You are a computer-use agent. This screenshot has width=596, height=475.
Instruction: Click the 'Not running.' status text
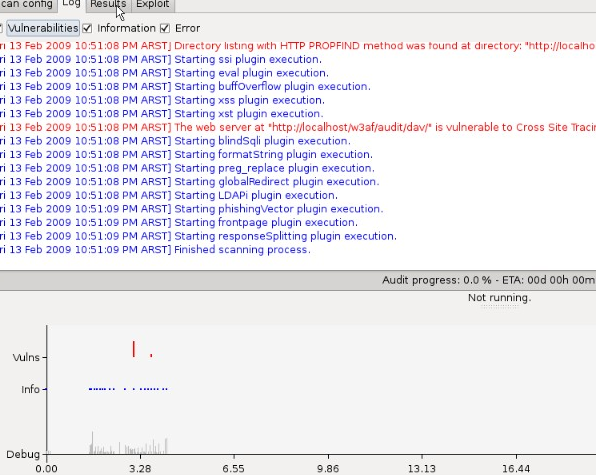[x=499, y=298]
